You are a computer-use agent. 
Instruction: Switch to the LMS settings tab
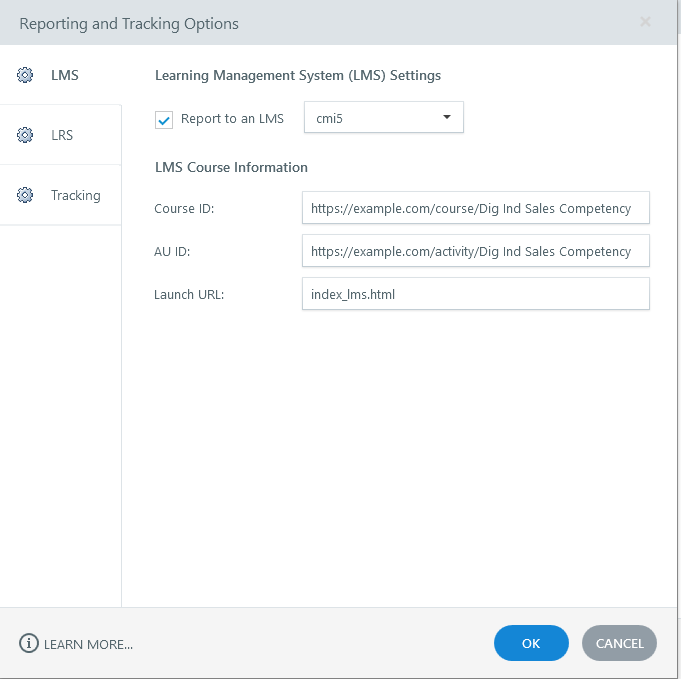click(65, 75)
